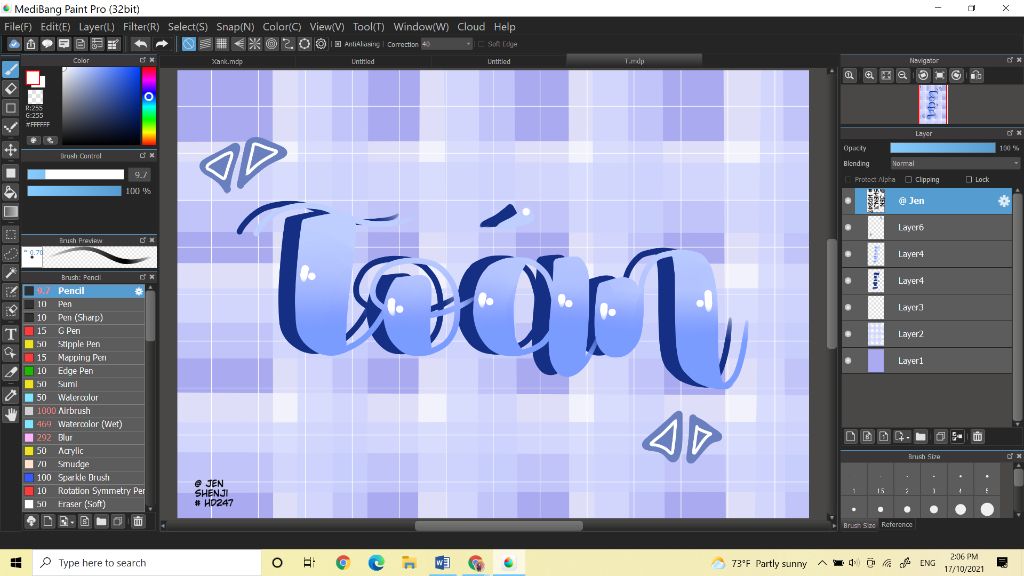Select the Layer3 row
Image resolution: width=1024 pixels, height=576 pixels.
(x=927, y=308)
